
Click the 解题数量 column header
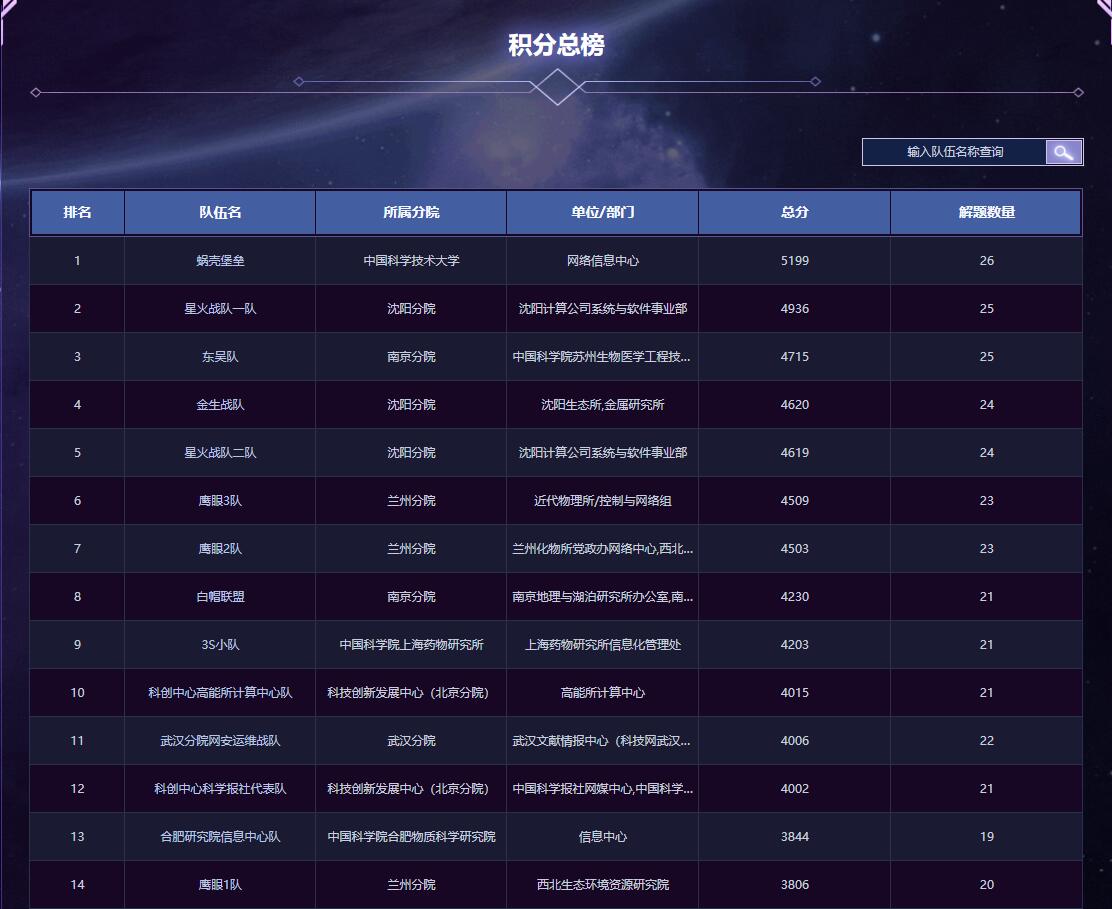[x=986, y=212]
